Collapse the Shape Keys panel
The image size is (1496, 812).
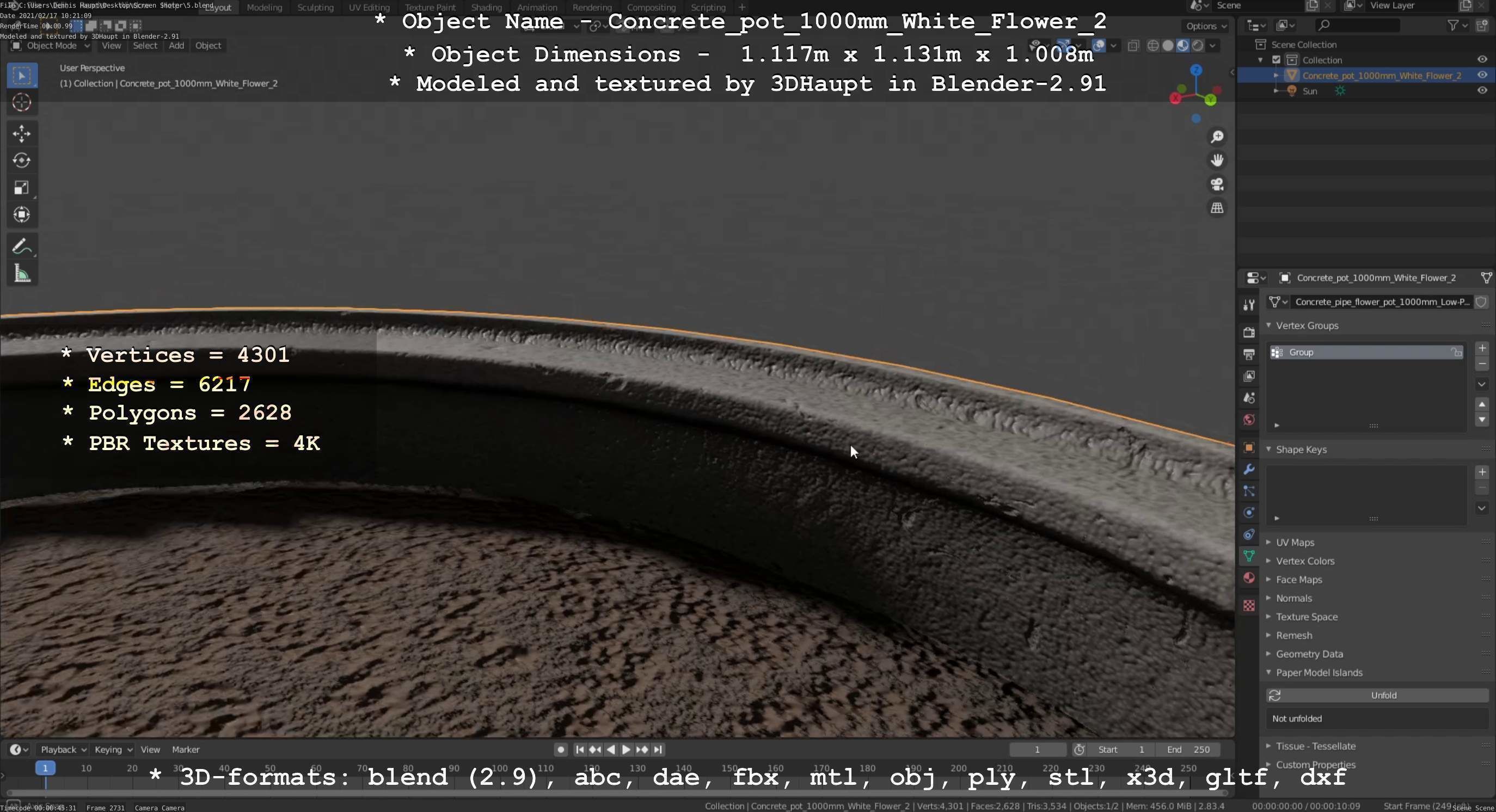[x=1301, y=449]
